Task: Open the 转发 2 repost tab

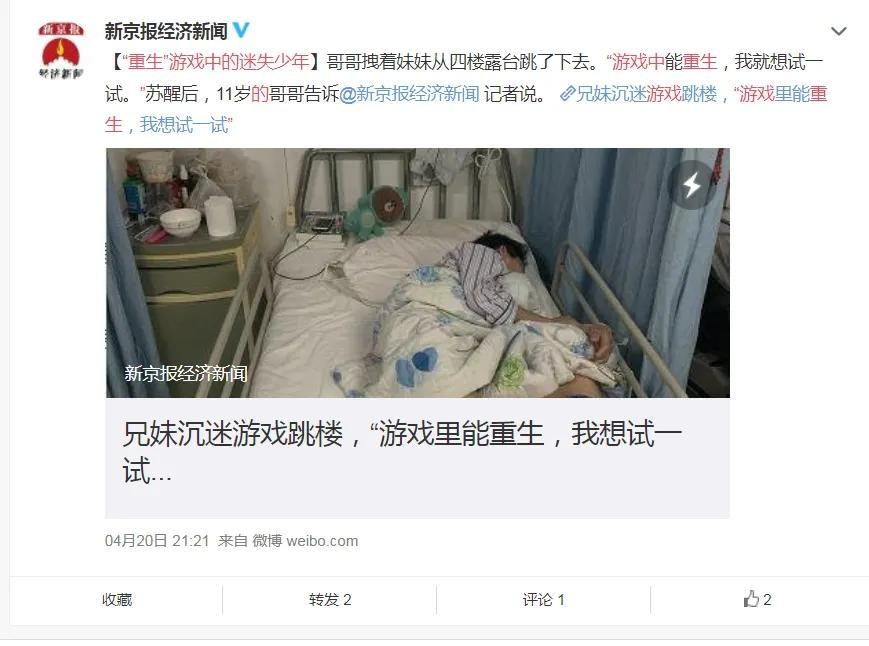Action: tap(330, 599)
